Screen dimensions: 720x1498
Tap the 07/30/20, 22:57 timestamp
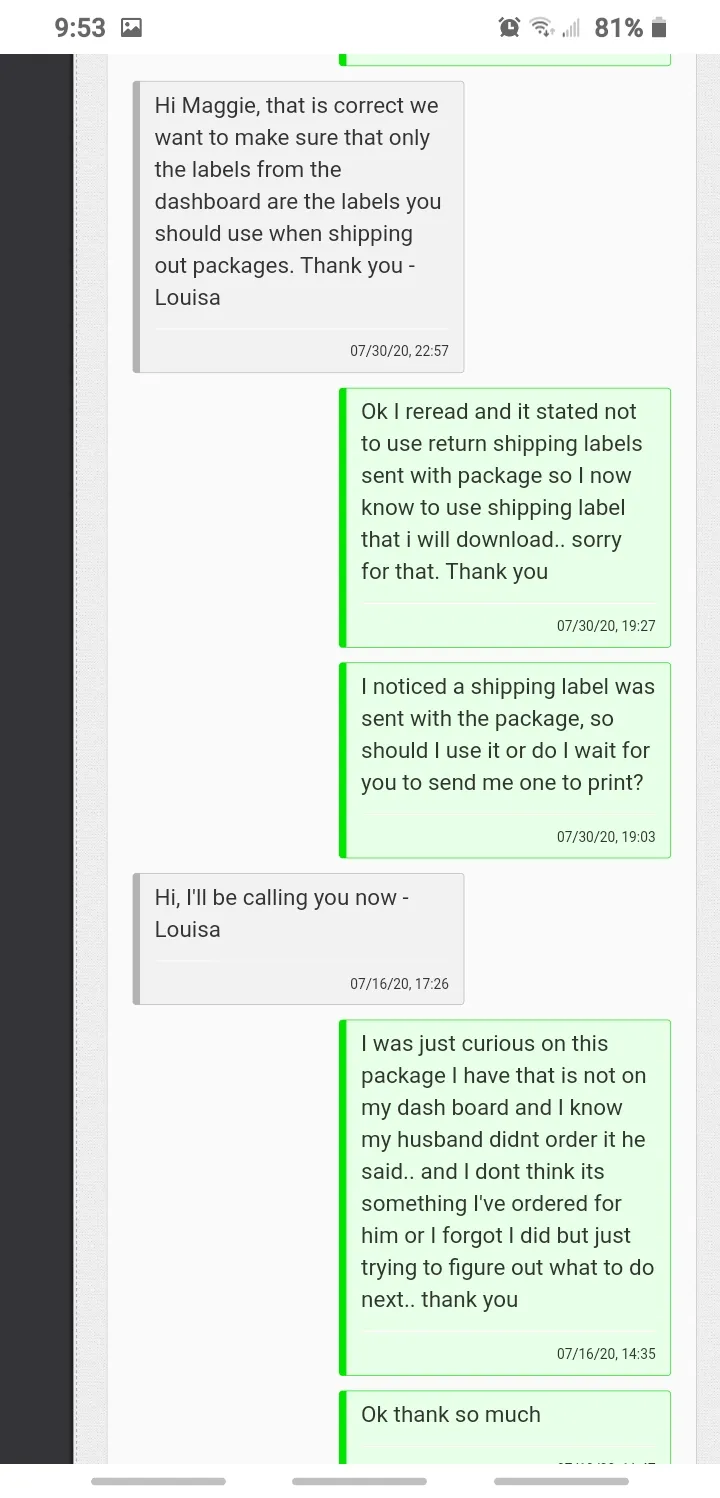[x=399, y=351]
